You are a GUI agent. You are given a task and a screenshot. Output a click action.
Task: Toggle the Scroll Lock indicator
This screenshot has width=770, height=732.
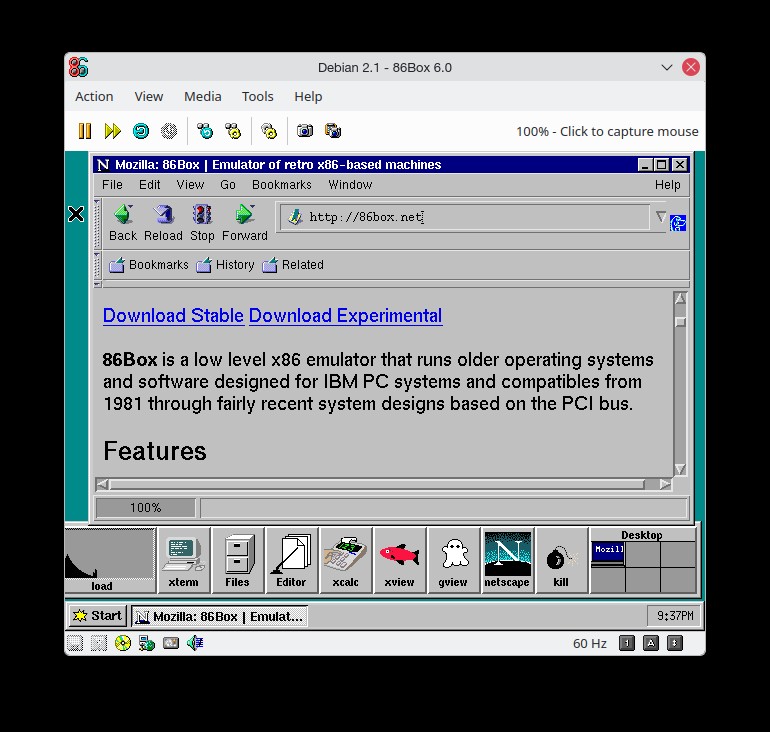[675, 643]
